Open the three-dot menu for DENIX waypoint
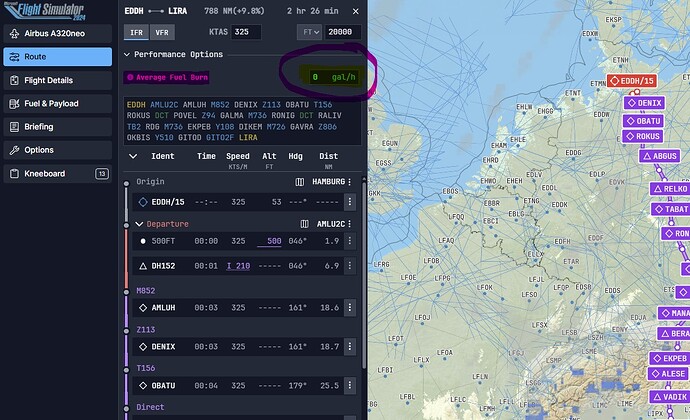The width and height of the screenshot is (690, 420). coord(352,346)
